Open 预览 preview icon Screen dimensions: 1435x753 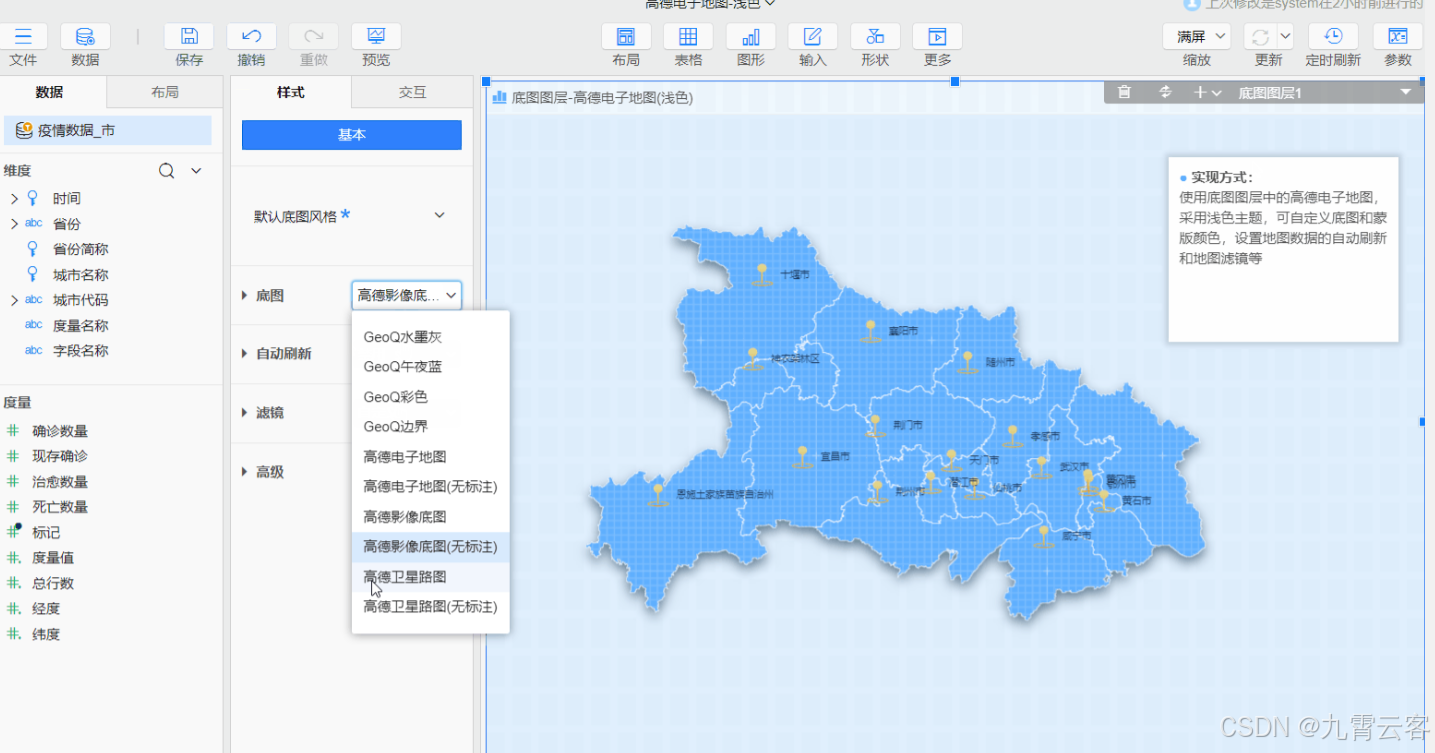(376, 37)
